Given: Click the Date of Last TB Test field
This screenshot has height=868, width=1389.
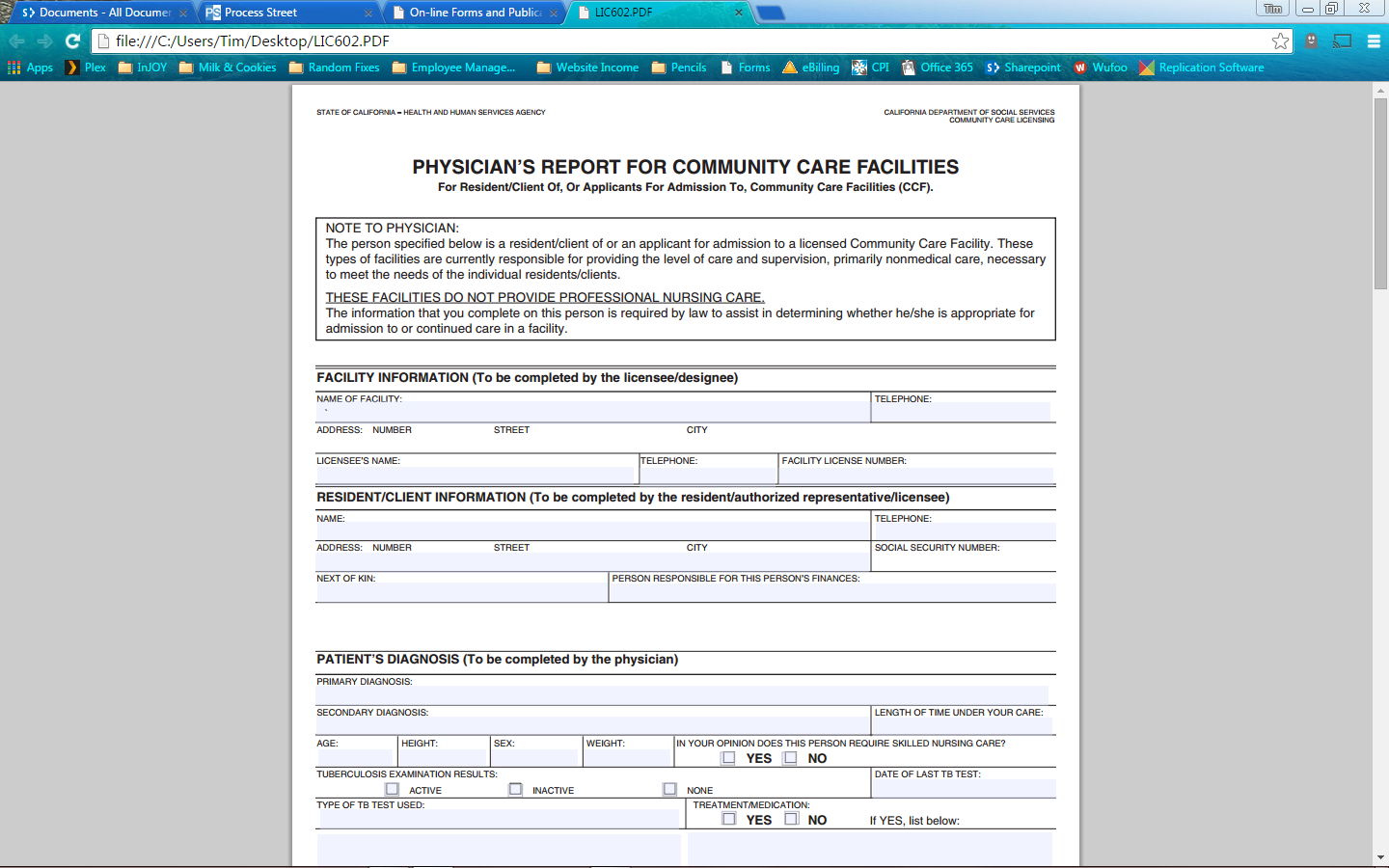Looking at the screenshot, I should coord(965,788).
